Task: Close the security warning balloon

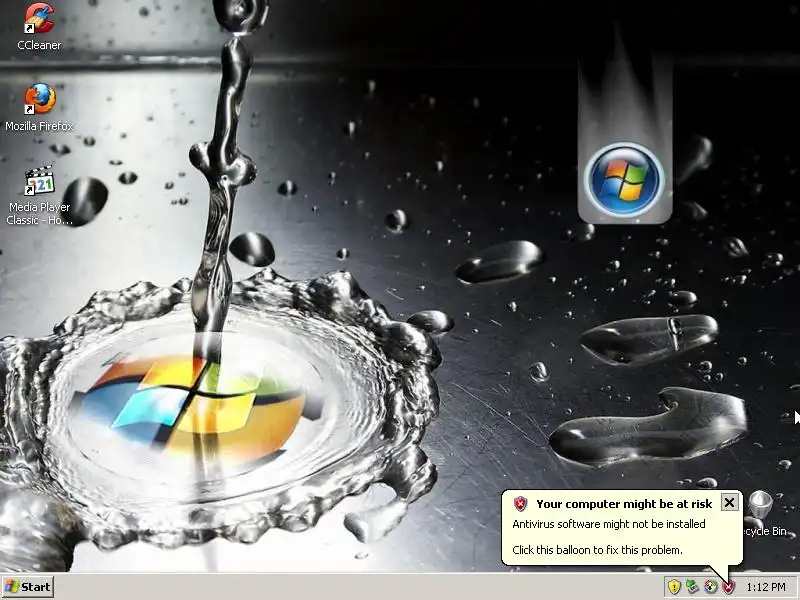Action: [x=730, y=503]
